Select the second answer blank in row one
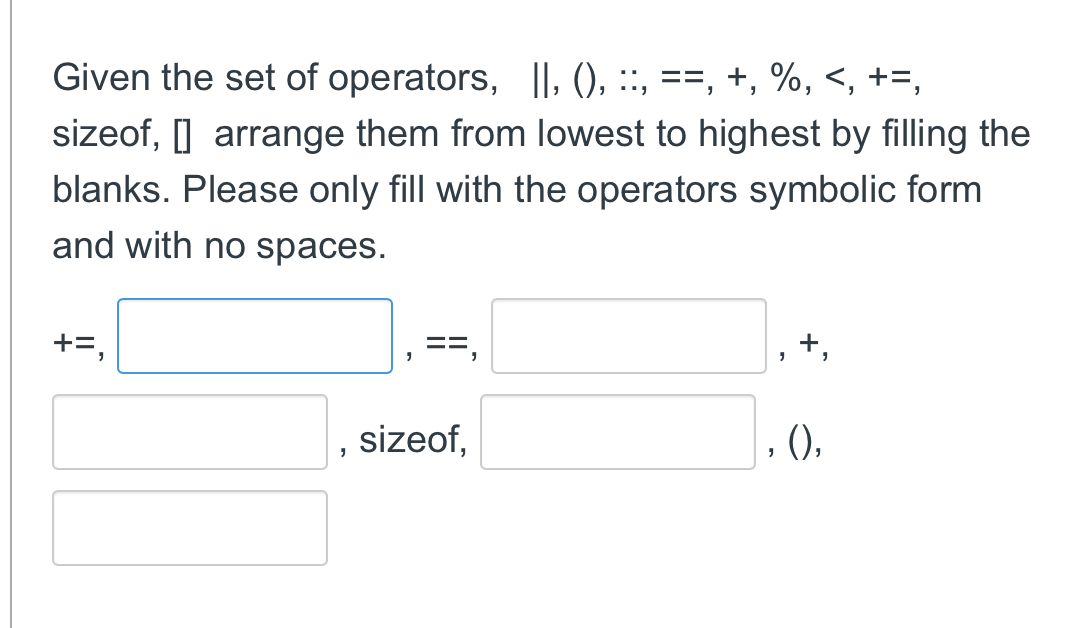This screenshot has height=628, width=1068. point(628,336)
